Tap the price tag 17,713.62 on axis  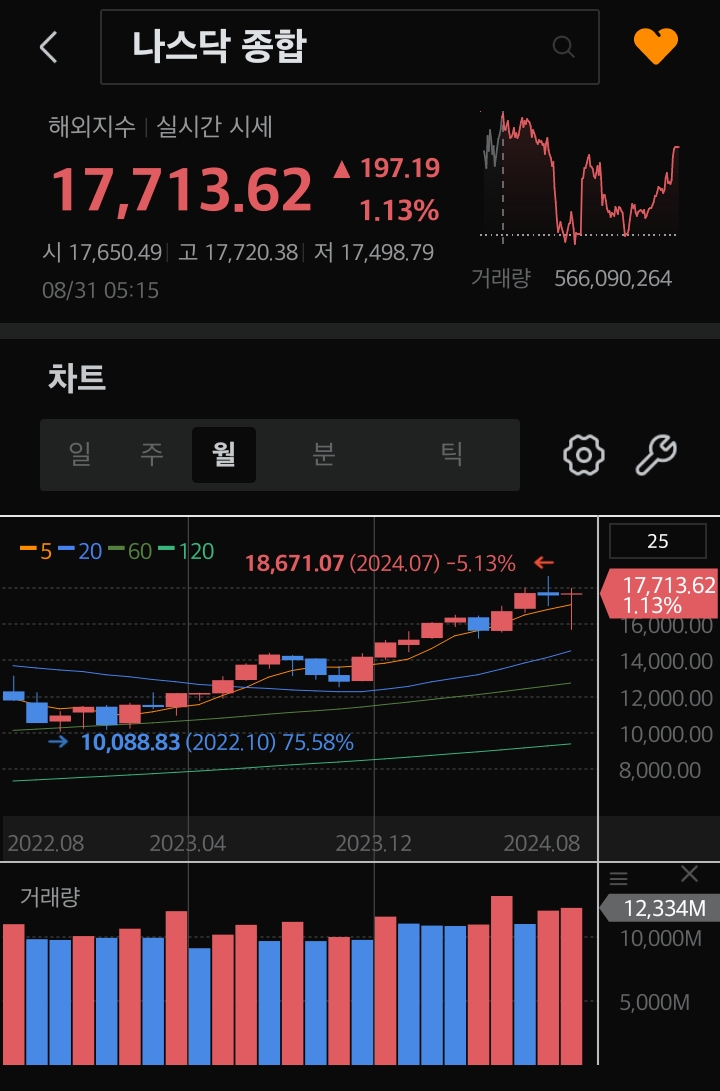click(x=659, y=594)
